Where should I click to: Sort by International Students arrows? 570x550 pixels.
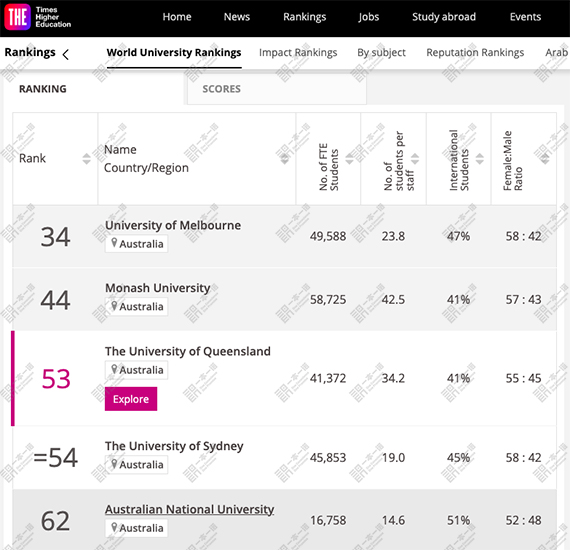(479, 158)
